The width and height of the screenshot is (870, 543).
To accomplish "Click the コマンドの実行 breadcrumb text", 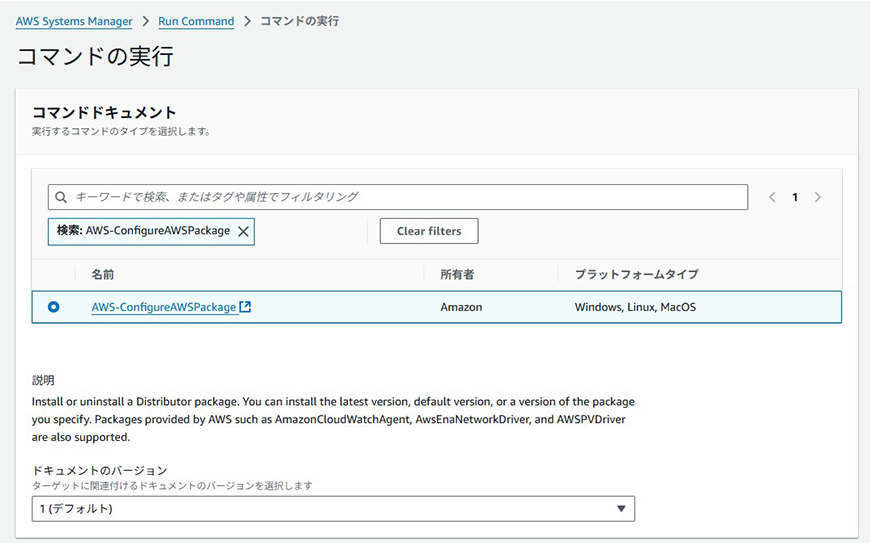I will click(x=300, y=21).
